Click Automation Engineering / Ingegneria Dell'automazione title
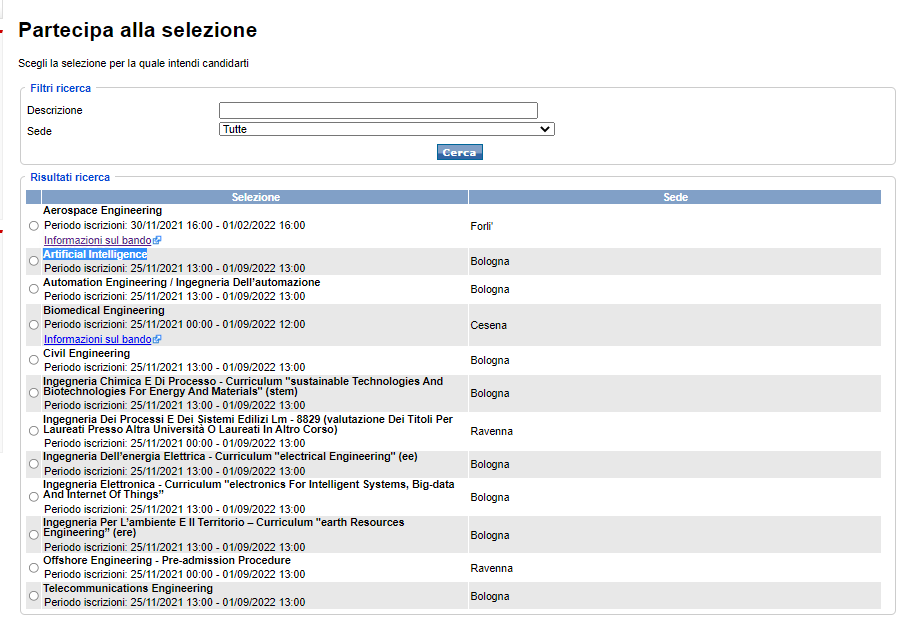Screen dimensions: 908x617 (181, 282)
